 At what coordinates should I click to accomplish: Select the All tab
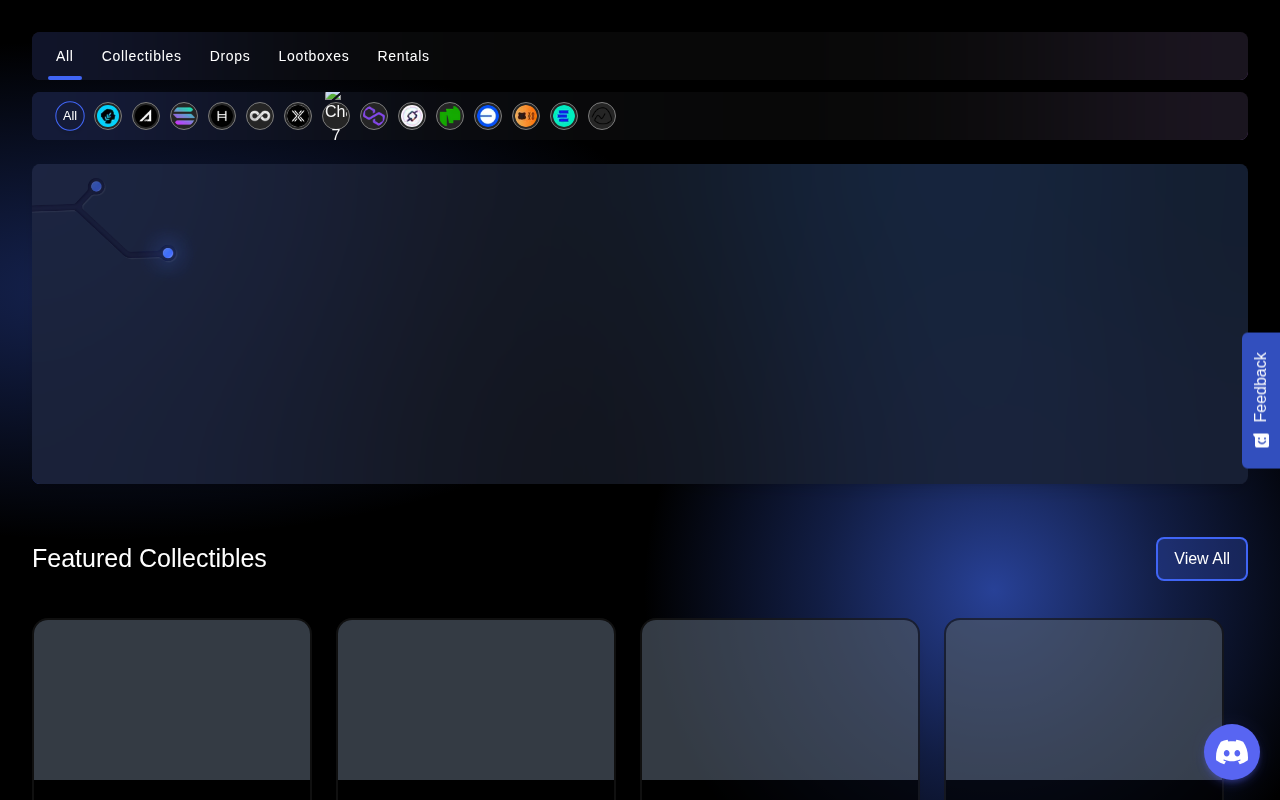click(x=65, y=56)
